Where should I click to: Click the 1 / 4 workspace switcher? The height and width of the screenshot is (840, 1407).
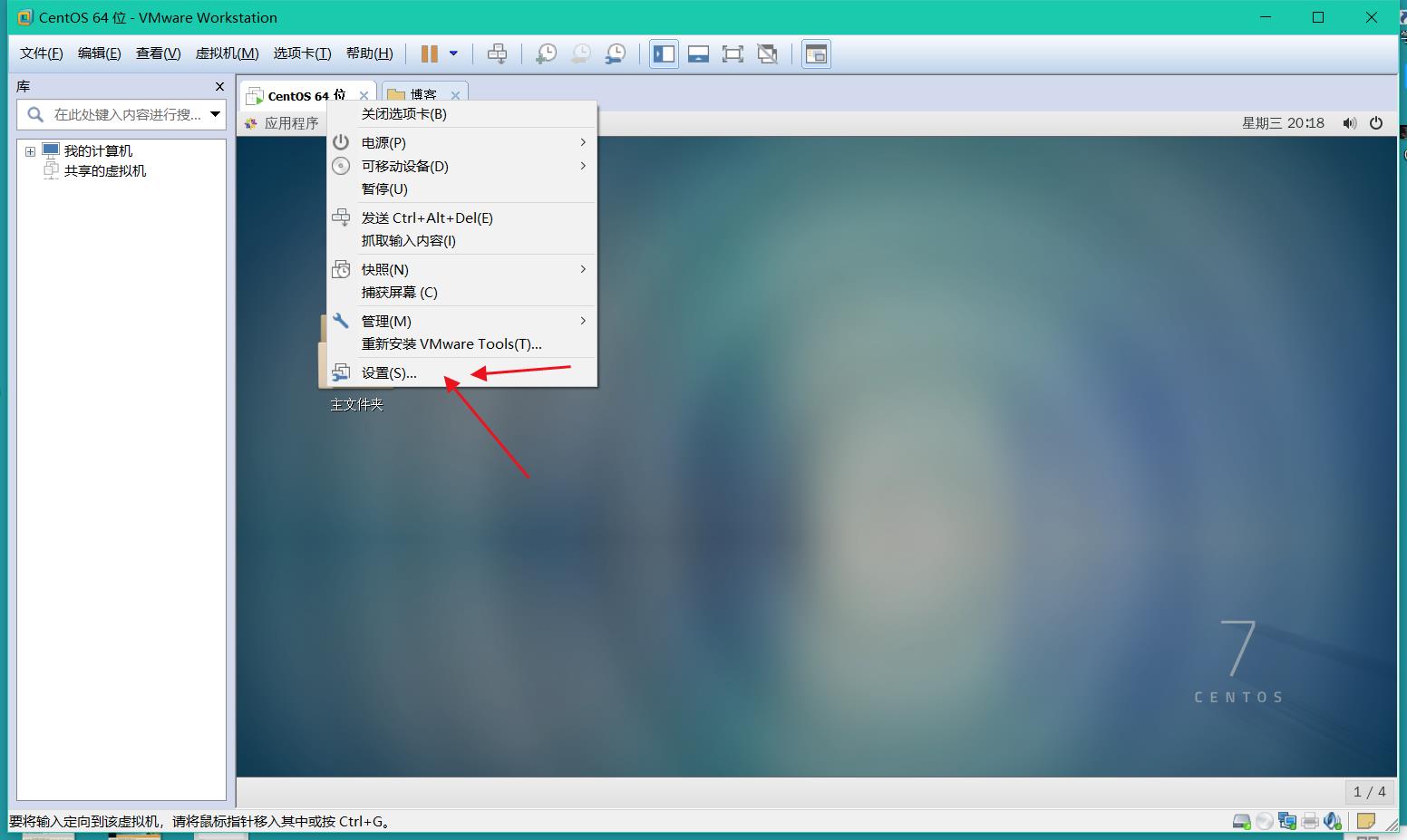[x=1369, y=791]
